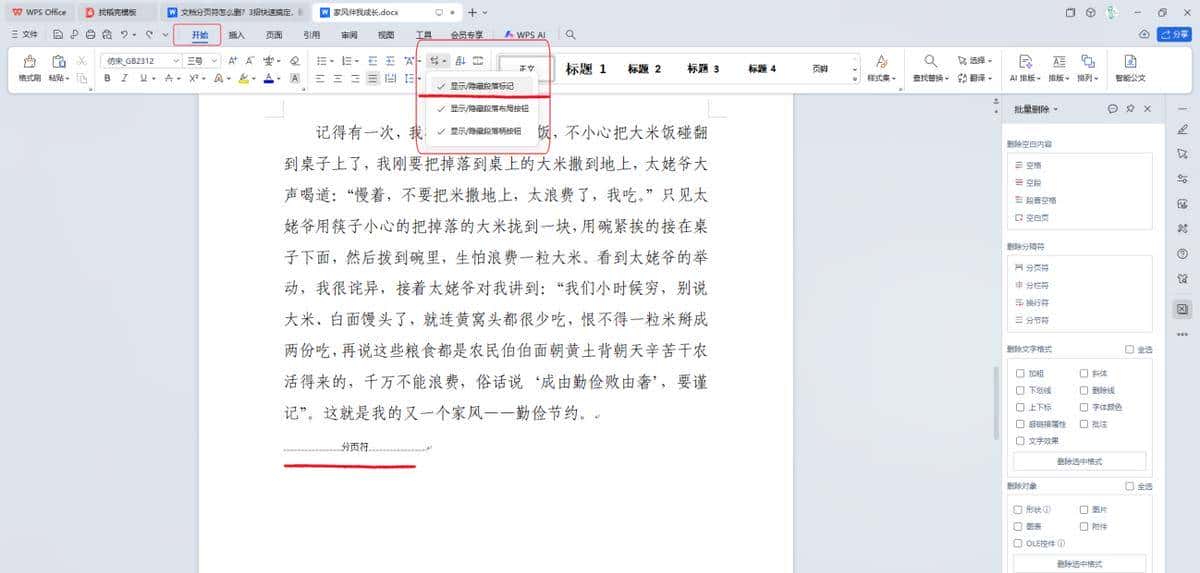Click the search magnifier beside WPS AI

571,34
